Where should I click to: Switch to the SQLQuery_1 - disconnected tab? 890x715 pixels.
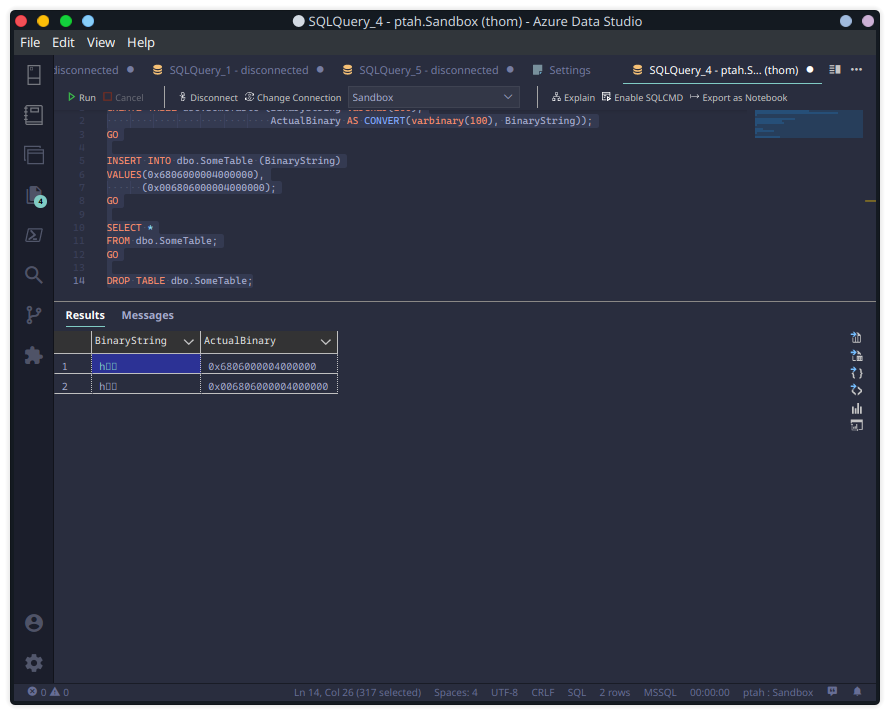[x=238, y=70]
